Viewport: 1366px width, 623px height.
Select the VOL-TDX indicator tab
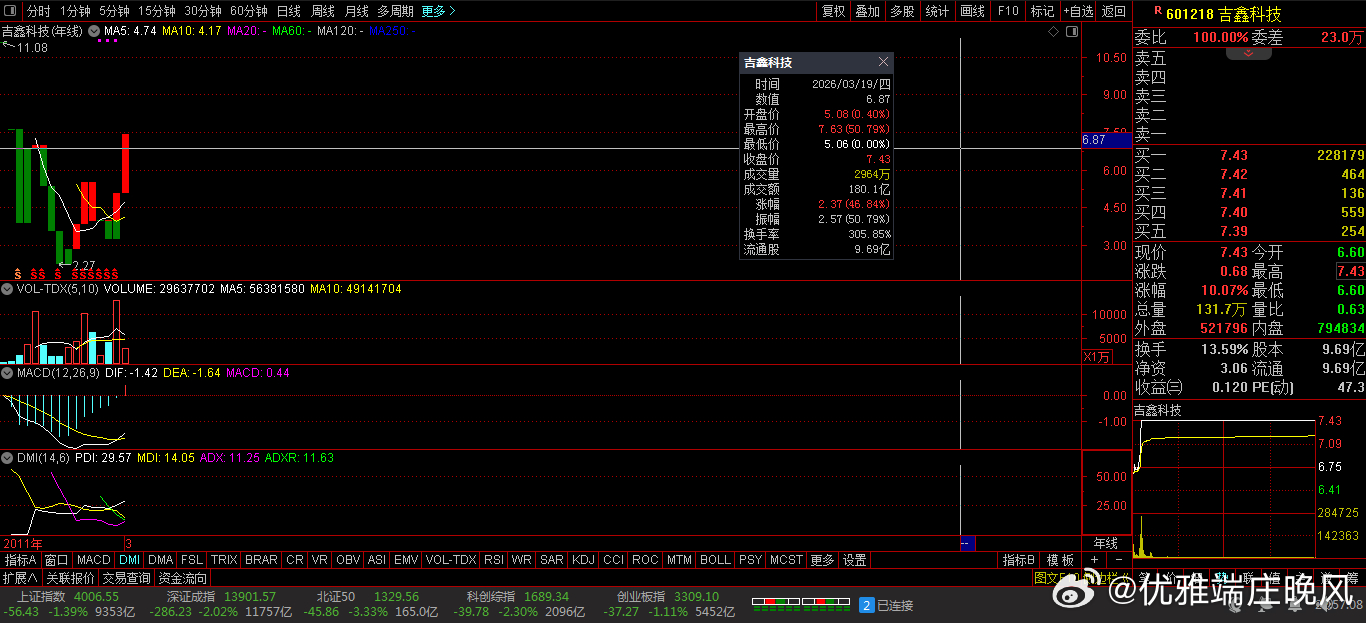point(451,560)
